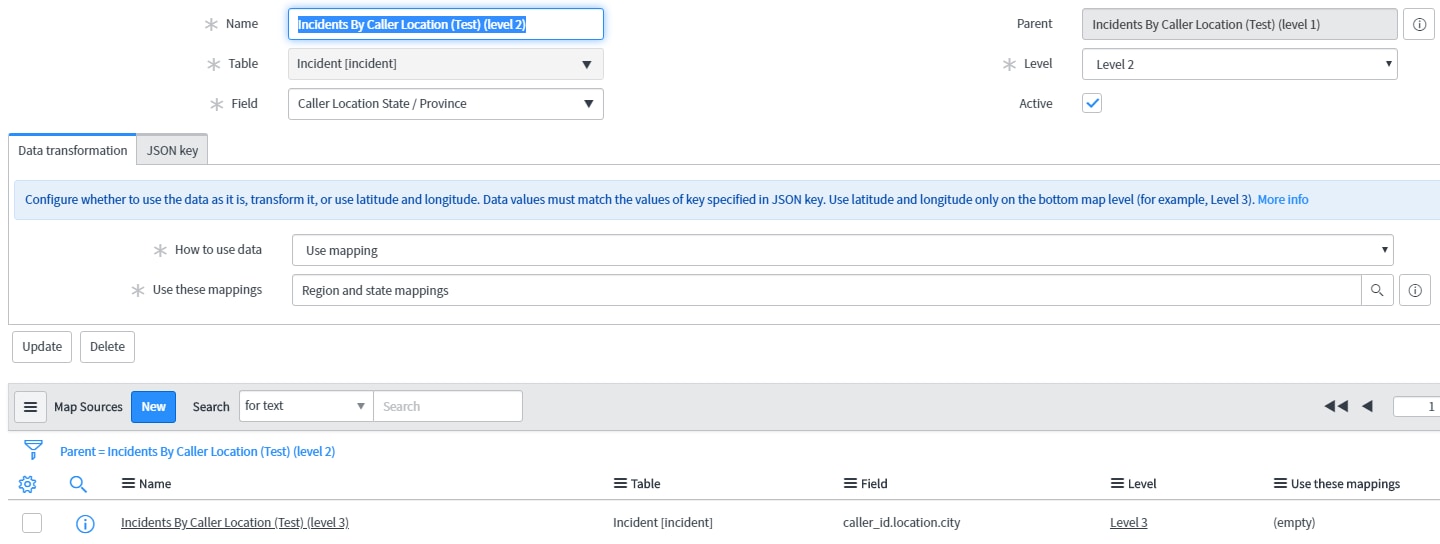Image resolution: width=1440 pixels, height=544 pixels.
Task: Expand the Level dropdown
Action: tap(1239, 64)
